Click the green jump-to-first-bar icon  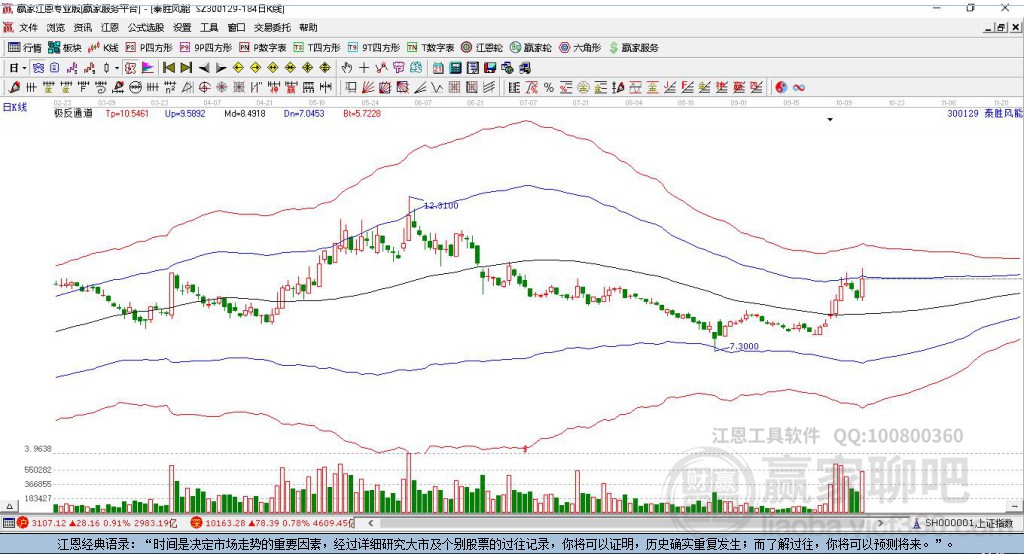pyautogui.click(x=168, y=68)
